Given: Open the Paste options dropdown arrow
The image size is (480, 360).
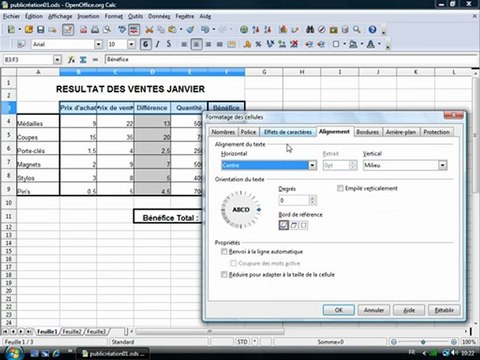Looking at the screenshot, I should [x=181, y=30].
